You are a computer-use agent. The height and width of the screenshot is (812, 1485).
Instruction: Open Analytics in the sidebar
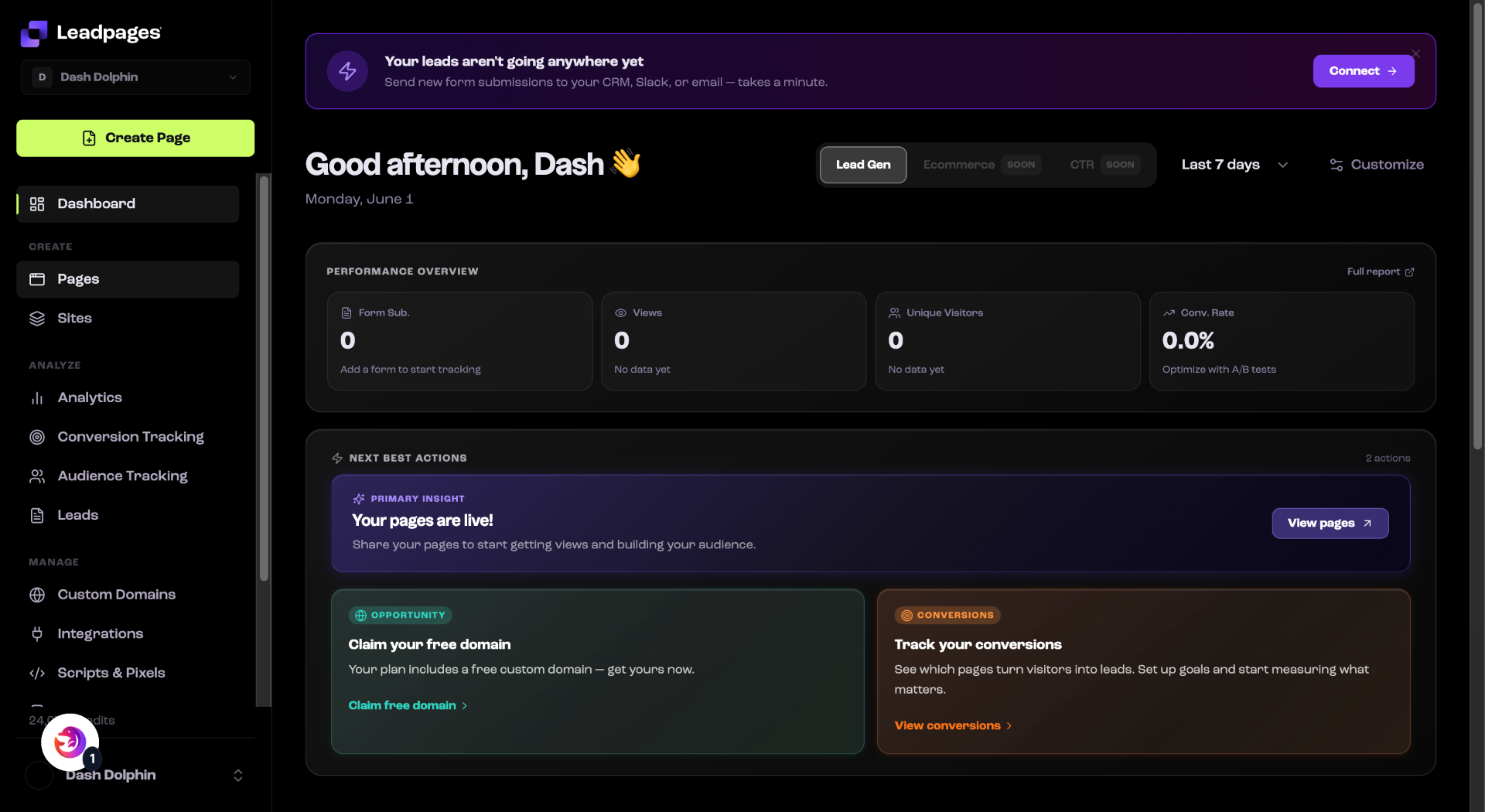coord(128,397)
